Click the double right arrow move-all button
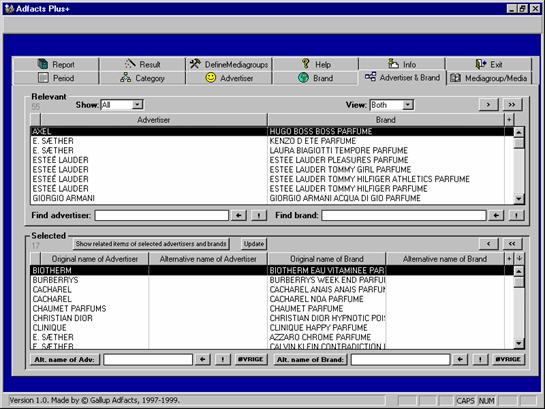The width and height of the screenshot is (545, 409). pyautogui.click(x=512, y=105)
